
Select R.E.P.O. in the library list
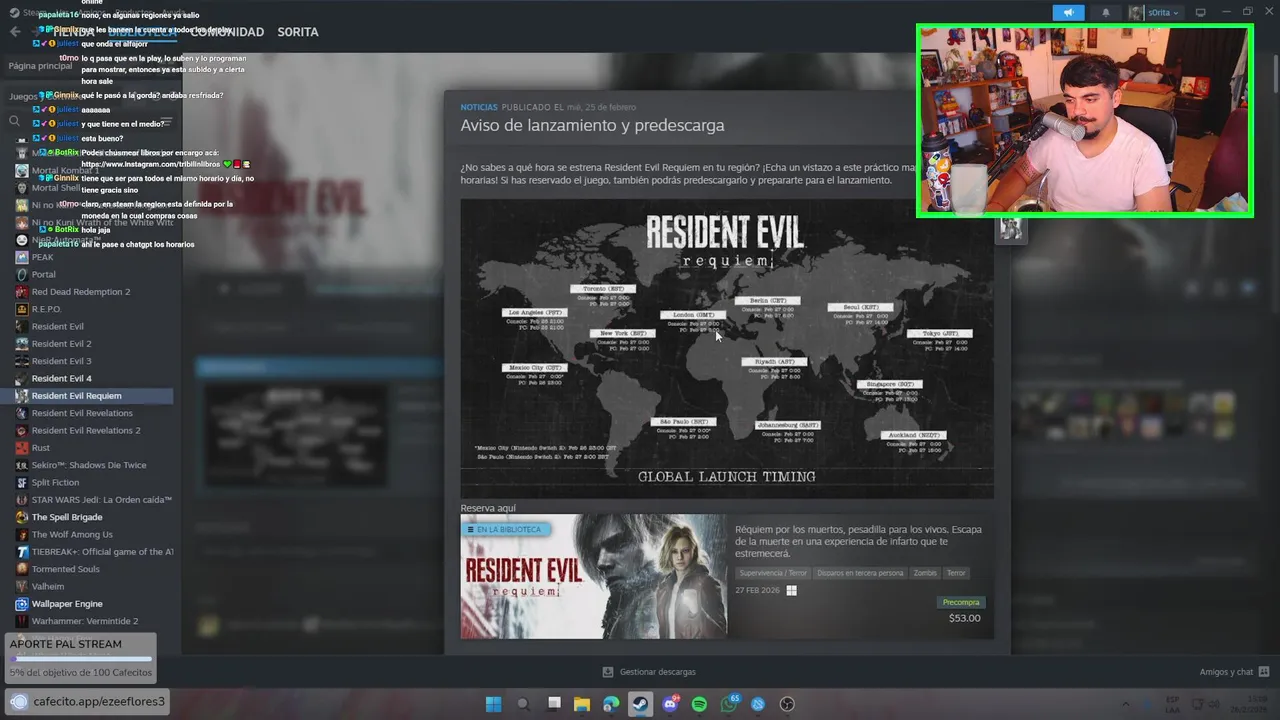(46, 309)
